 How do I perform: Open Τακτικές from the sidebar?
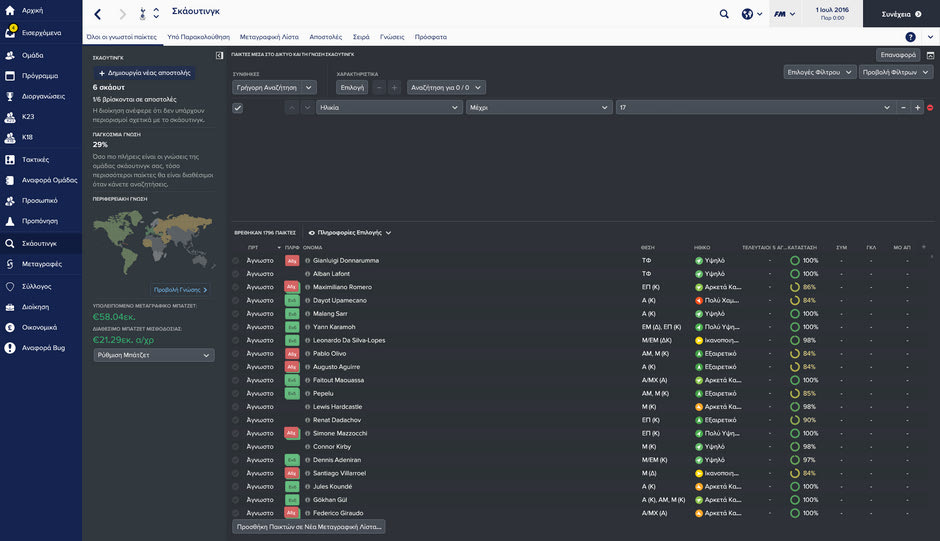35,159
